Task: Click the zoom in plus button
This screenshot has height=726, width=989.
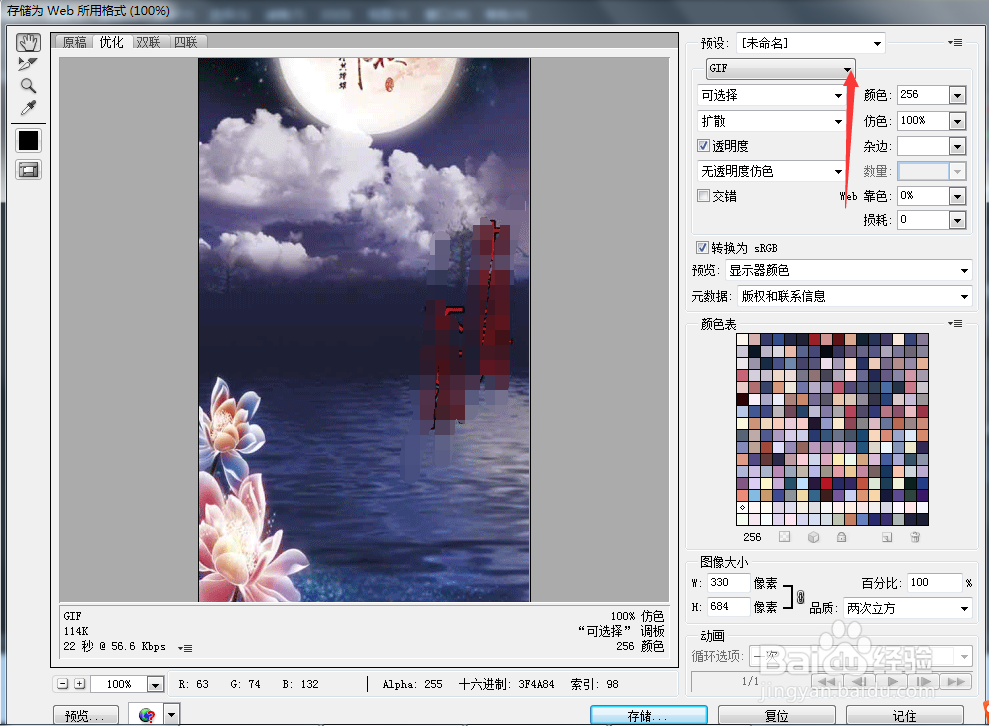Action: (79, 684)
